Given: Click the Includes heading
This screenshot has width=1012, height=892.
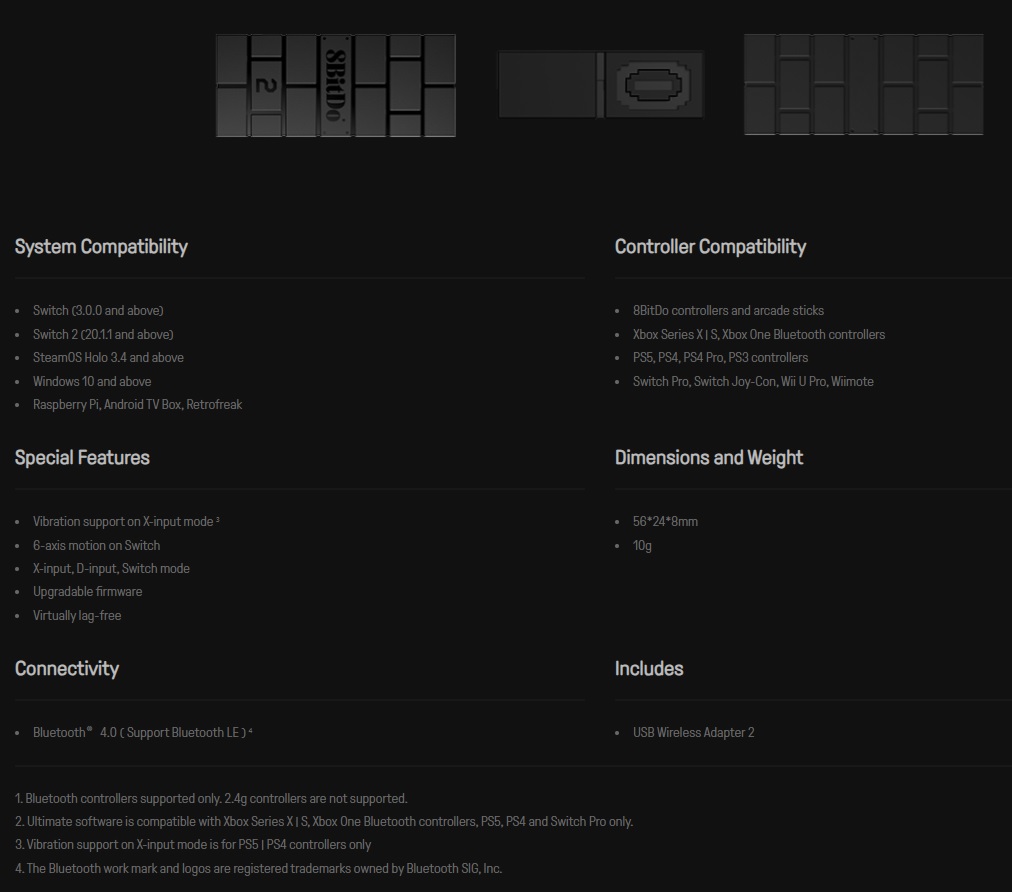Looking at the screenshot, I should coord(649,669).
